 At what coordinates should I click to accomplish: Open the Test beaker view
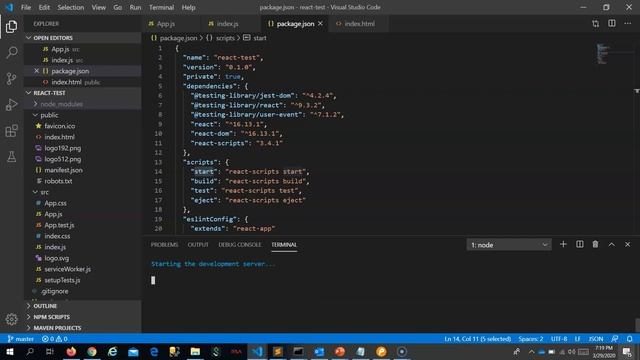pyautogui.click(x=11, y=156)
